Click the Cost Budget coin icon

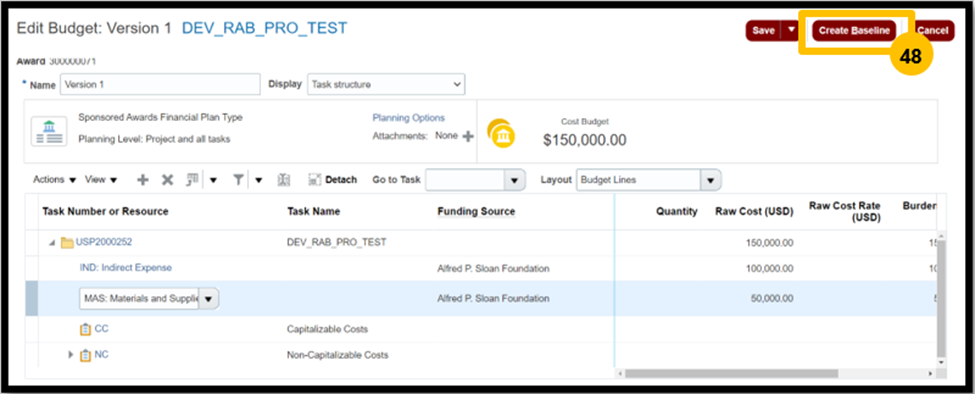pos(501,133)
